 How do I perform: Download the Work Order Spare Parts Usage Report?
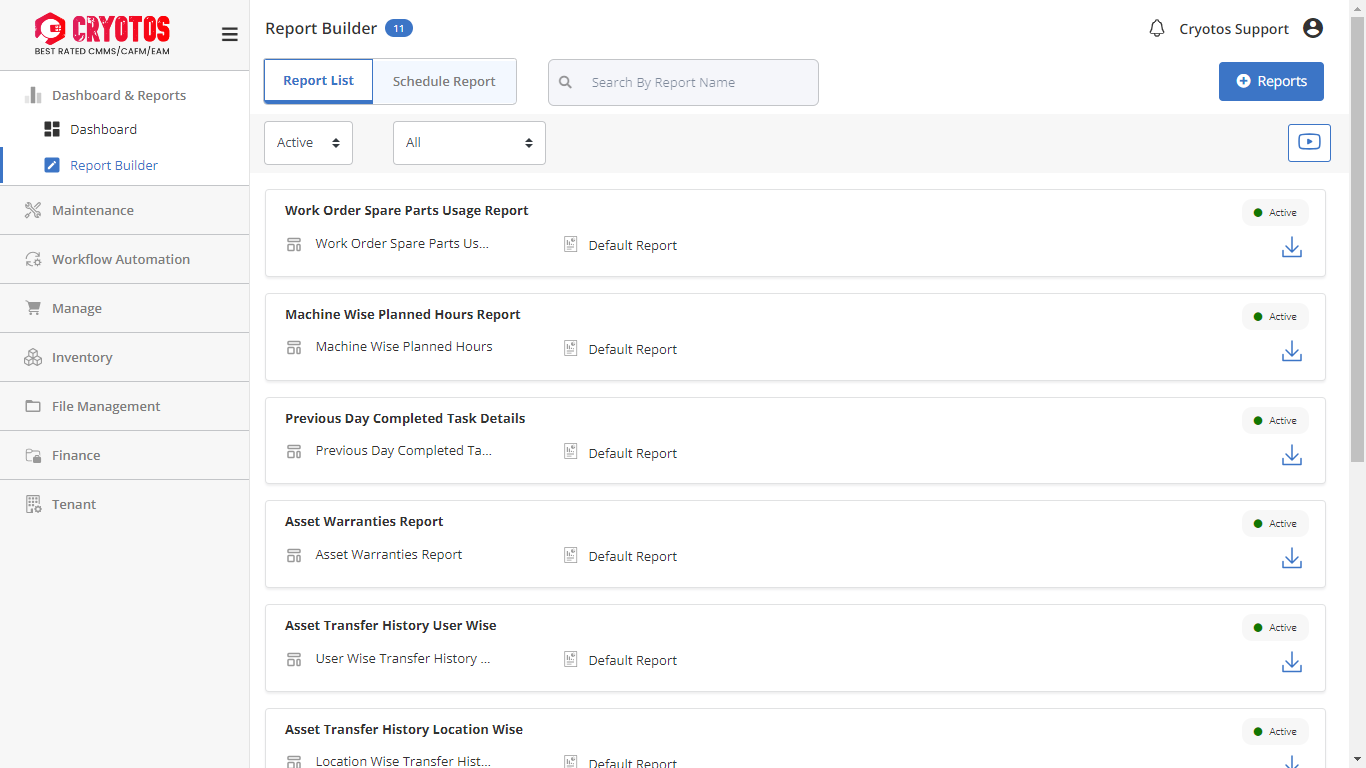click(1291, 247)
